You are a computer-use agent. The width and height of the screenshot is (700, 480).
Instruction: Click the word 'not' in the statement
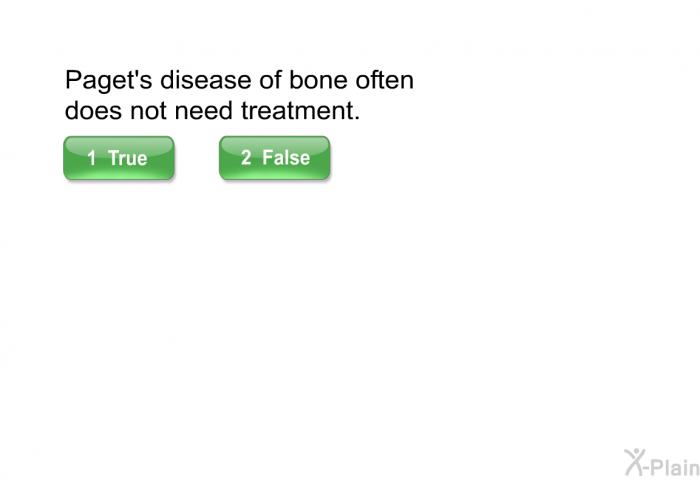(148, 111)
